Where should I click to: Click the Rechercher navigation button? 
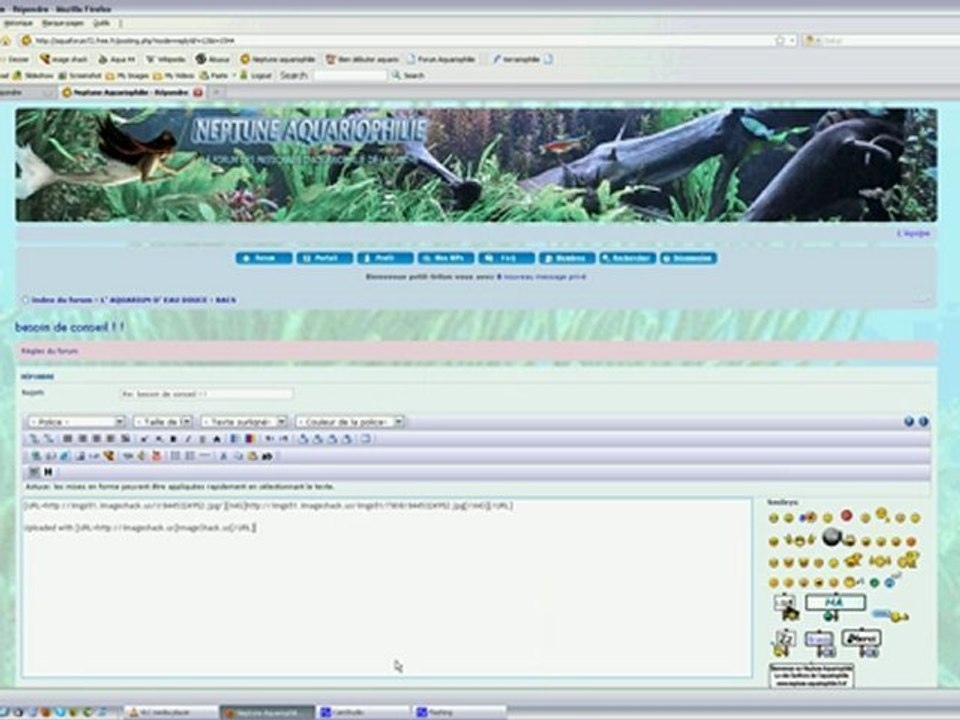[628, 258]
